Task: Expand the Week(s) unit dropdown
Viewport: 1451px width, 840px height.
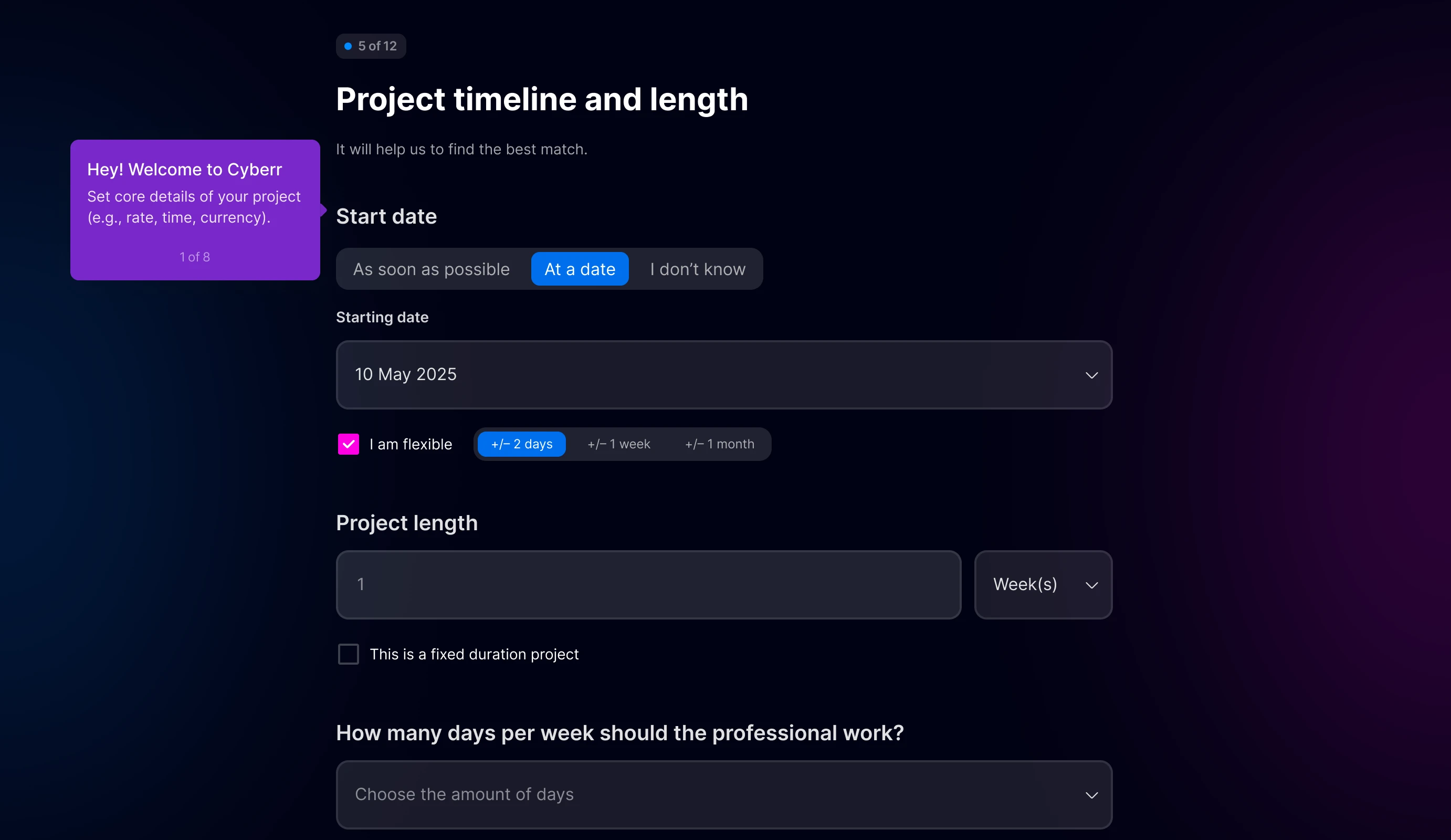Action: 1043,585
